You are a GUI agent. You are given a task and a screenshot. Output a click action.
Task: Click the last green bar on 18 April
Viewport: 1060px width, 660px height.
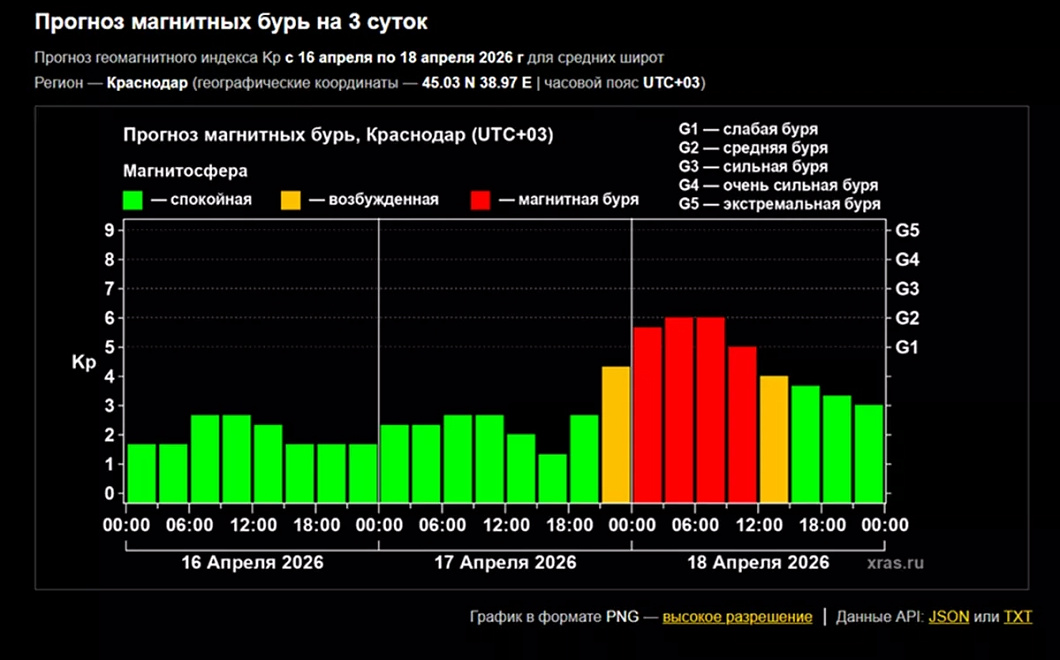tap(869, 454)
